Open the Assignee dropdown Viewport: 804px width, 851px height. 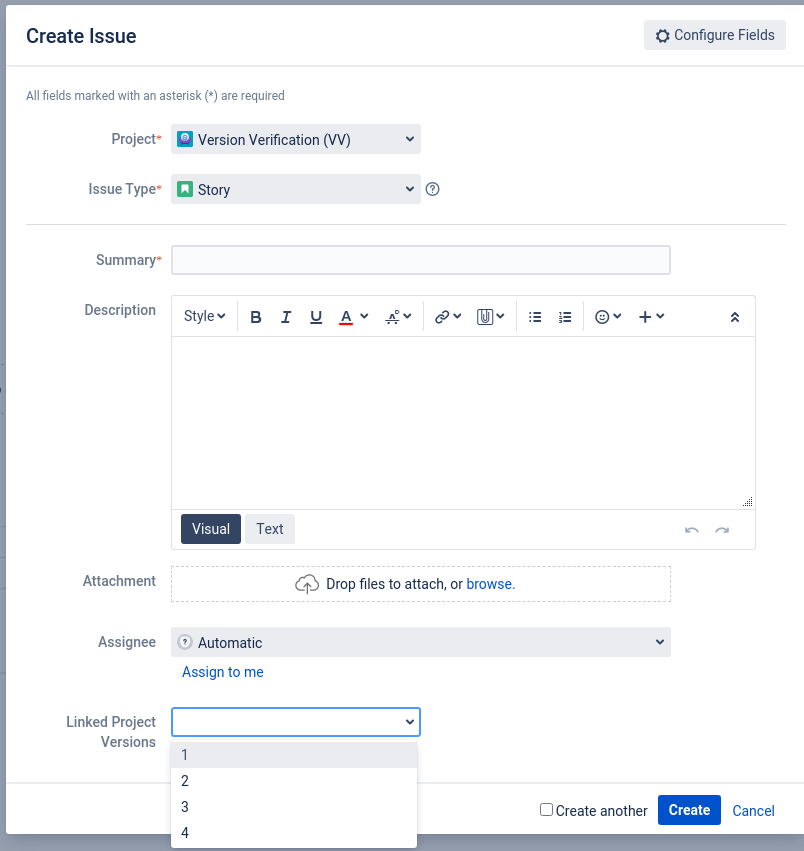421,642
